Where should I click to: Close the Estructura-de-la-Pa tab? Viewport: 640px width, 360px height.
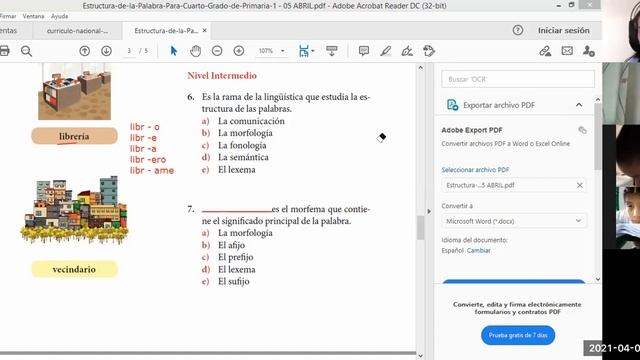point(204,31)
